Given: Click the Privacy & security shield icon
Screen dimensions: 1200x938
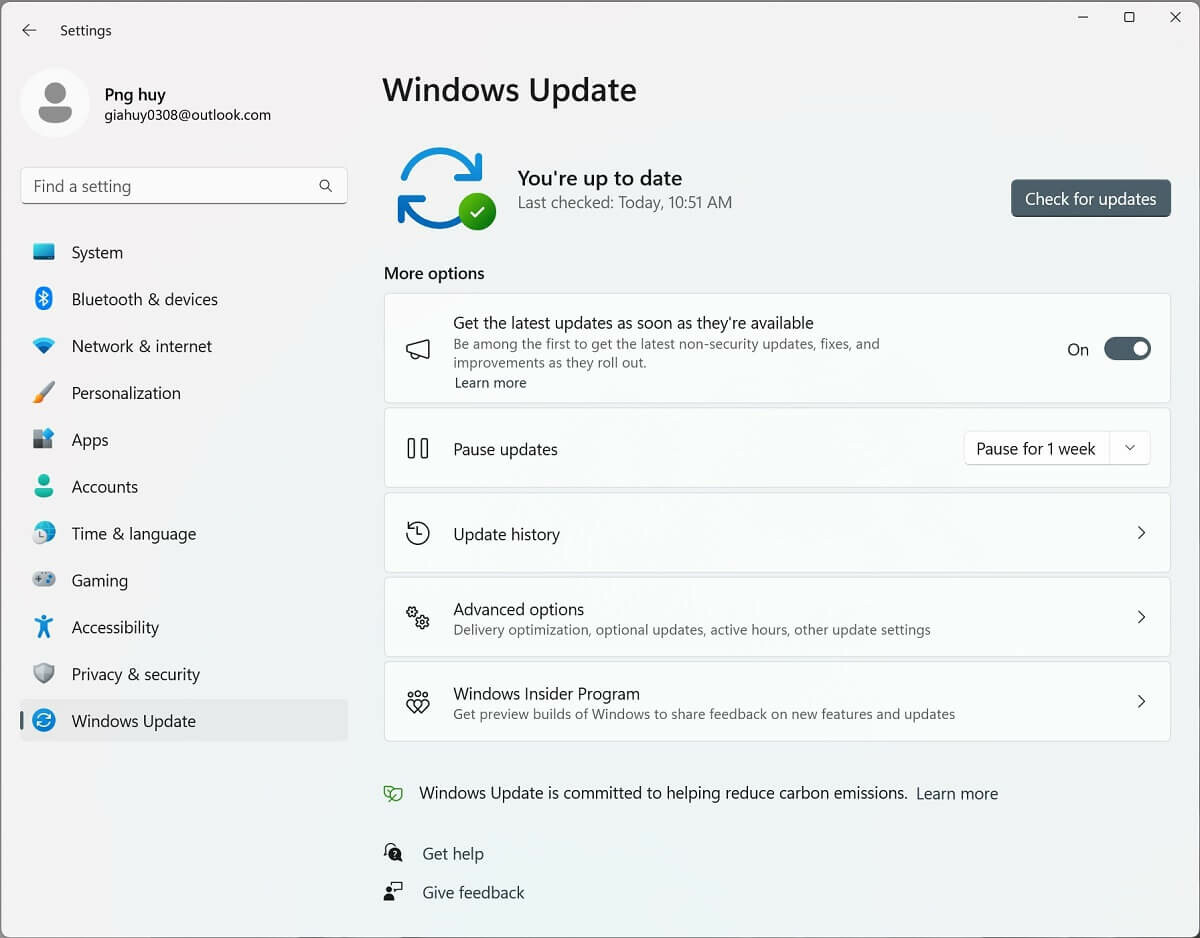Looking at the screenshot, I should tap(44, 674).
